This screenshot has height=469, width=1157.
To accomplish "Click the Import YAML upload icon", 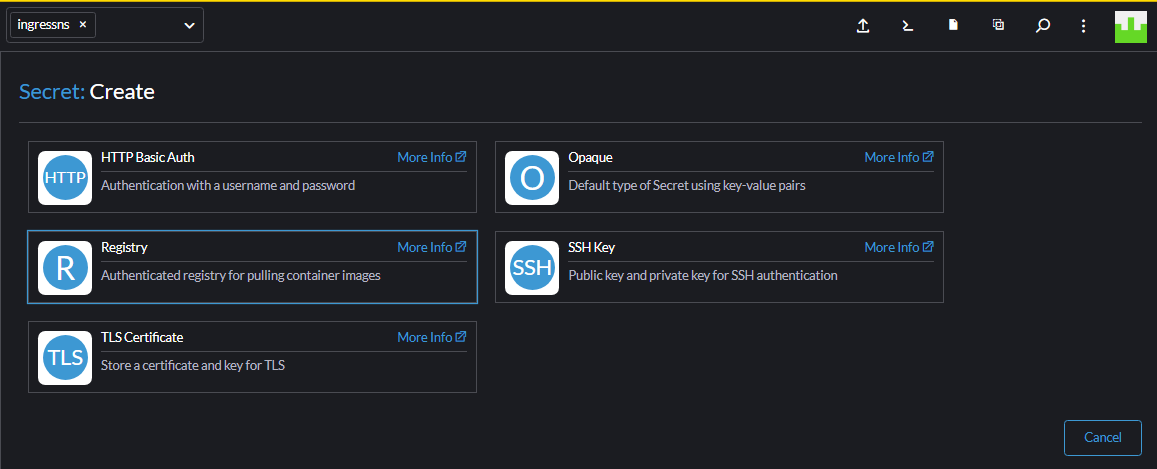I will 863,26.
